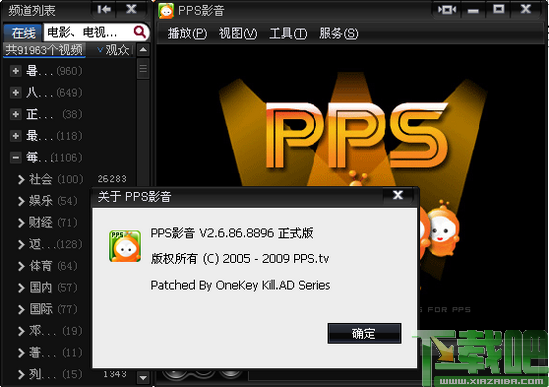Click the PPS mascot icon in the about dialog
The width and height of the screenshot is (549, 387).
125,246
